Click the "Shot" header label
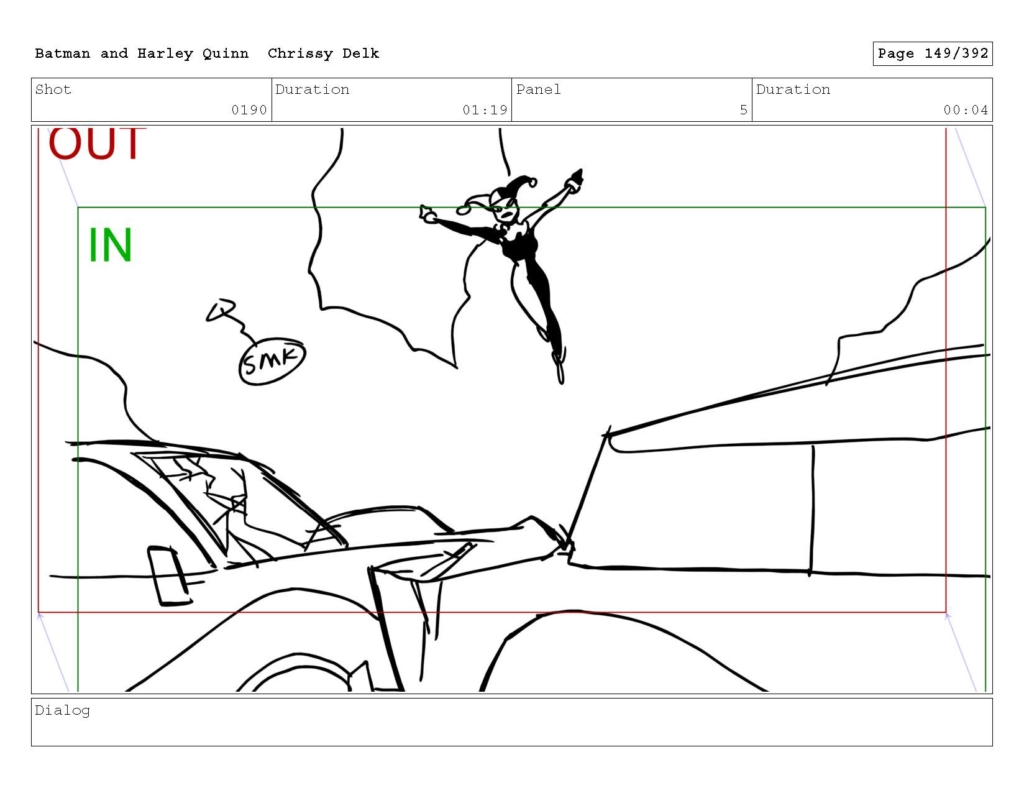Image resolution: width=1024 pixels, height=793 pixels. (53, 89)
